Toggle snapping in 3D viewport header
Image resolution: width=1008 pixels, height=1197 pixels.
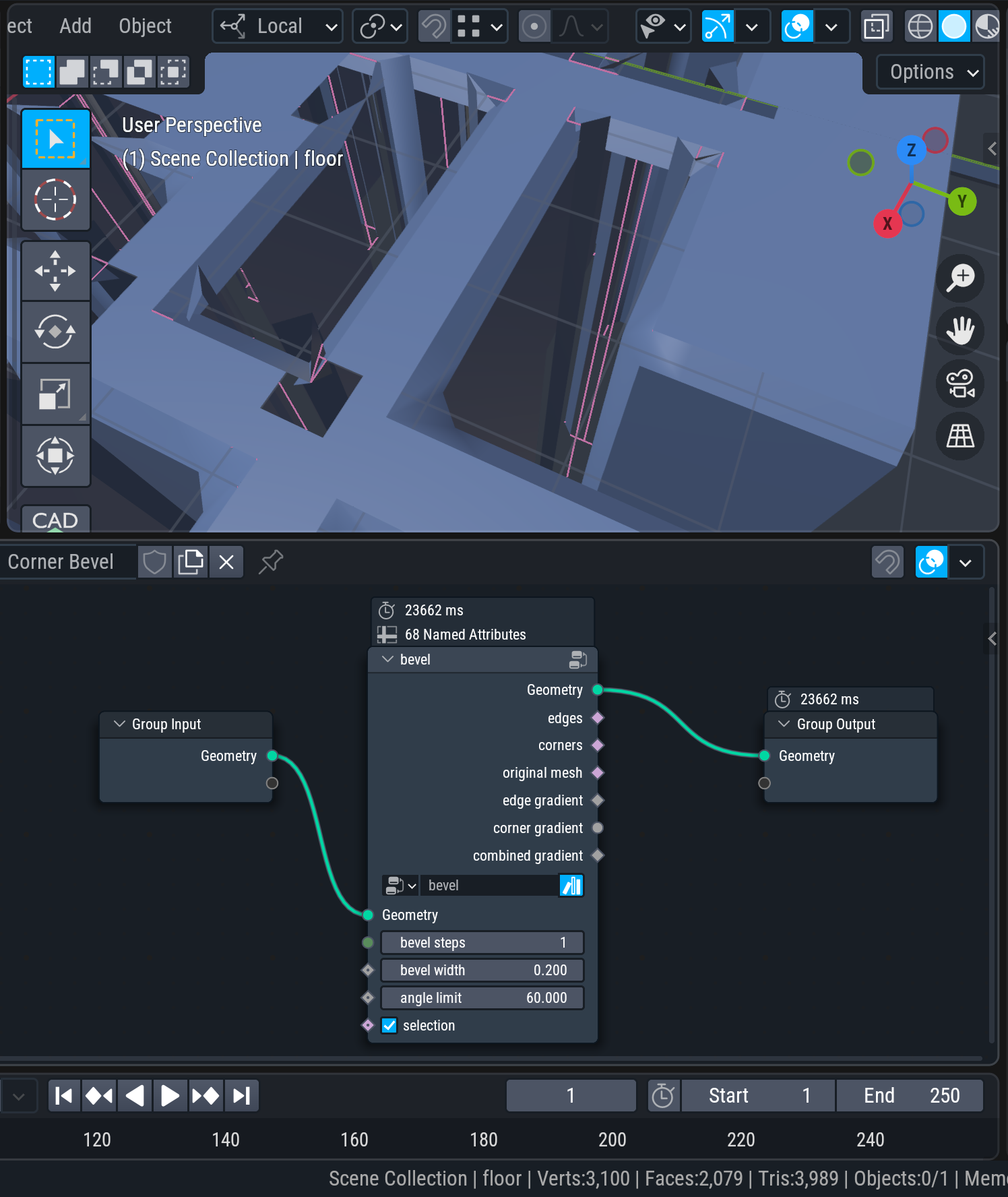tap(434, 27)
